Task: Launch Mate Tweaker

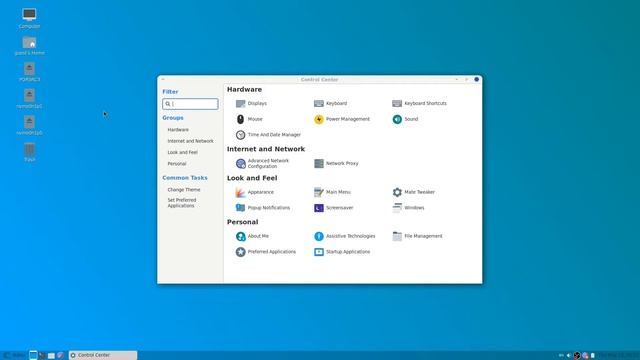Action: click(x=413, y=192)
